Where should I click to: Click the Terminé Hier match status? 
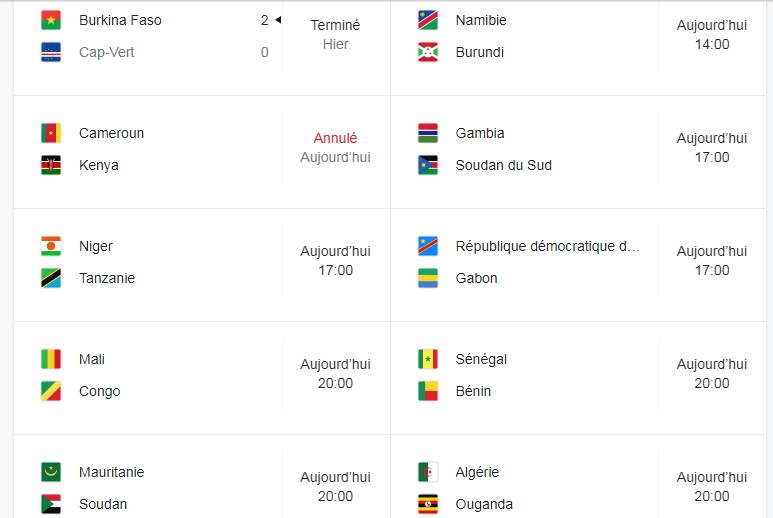[335, 34]
